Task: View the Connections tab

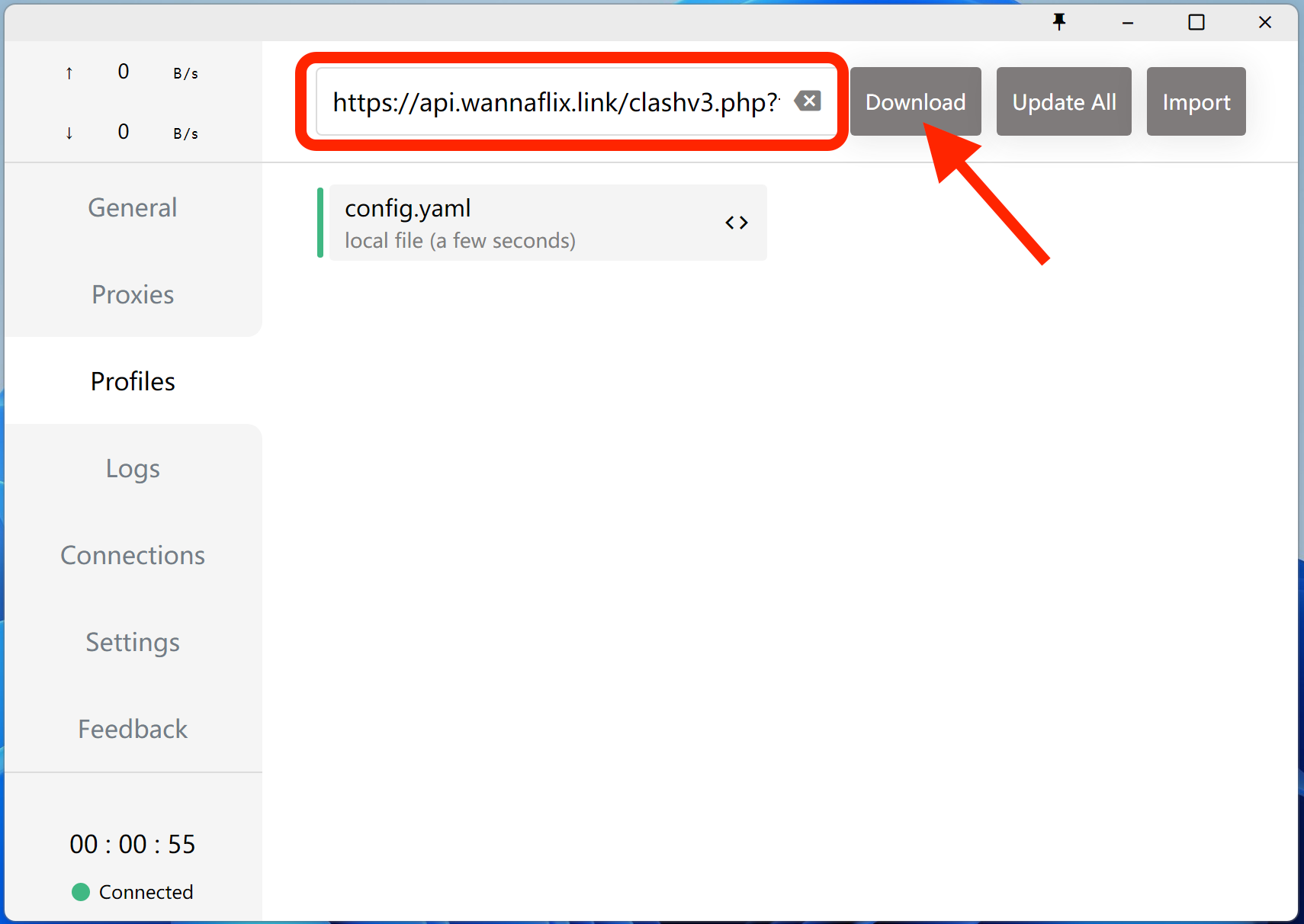Action: (133, 555)
